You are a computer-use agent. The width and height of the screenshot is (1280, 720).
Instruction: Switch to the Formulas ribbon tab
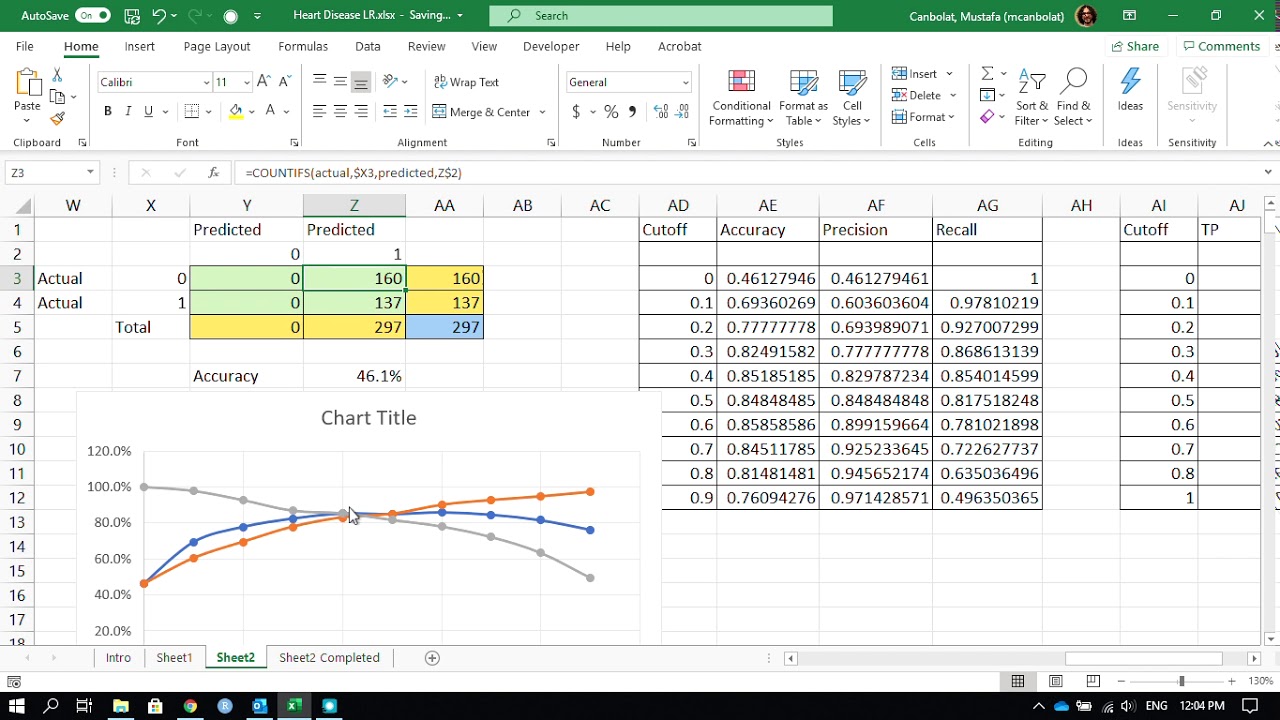(x=303, y=46)
